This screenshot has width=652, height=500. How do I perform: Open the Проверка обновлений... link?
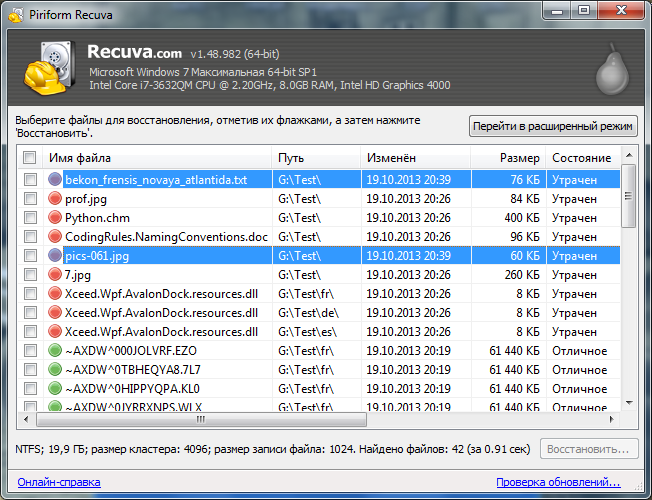pyautogui.click(x=558, y=482)
